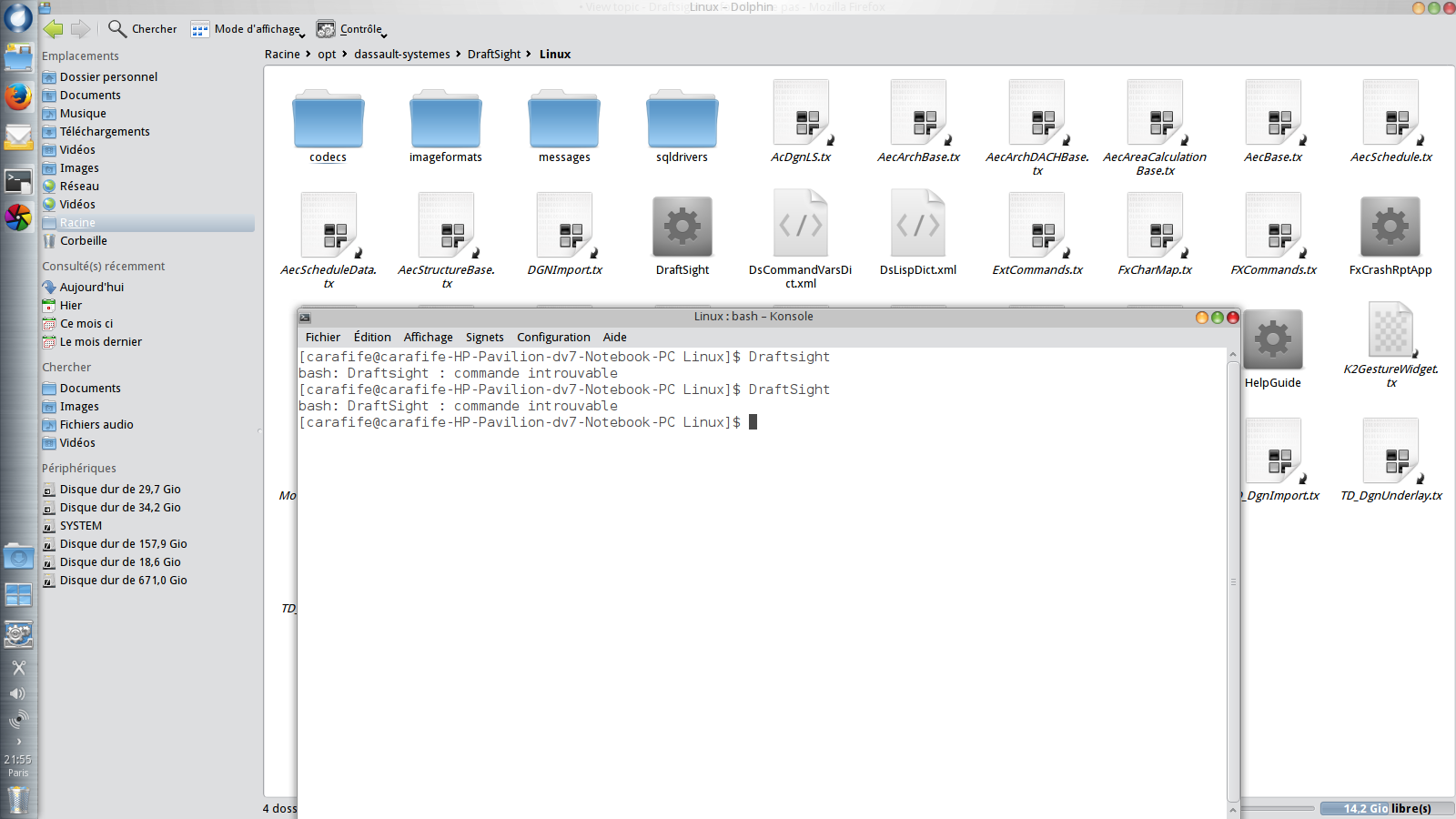Viewport: 1456px width, 819px height.
Task: Select the sqldrivers folder
Action: point(682,119)
